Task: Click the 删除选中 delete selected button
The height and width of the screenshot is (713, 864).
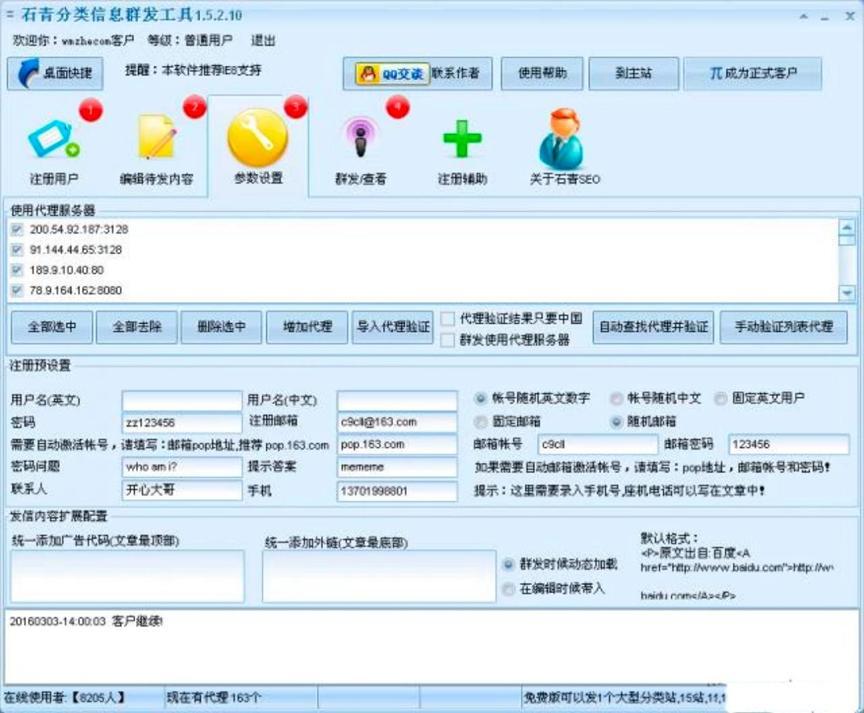Action: 222,327
